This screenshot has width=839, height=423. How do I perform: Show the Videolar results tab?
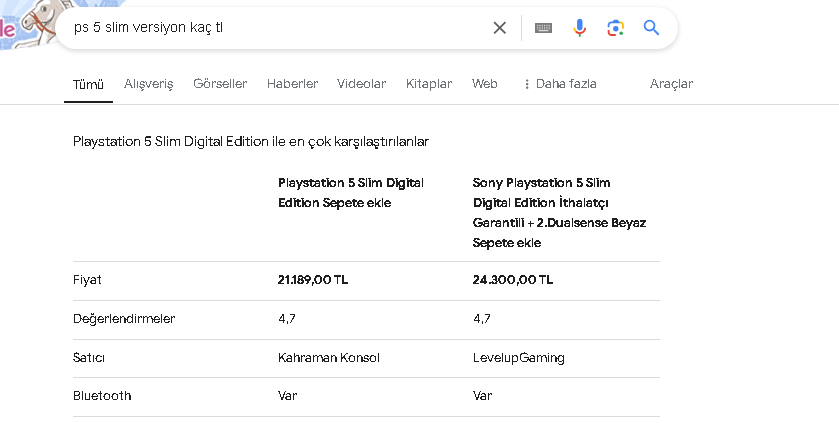(361, 84)
